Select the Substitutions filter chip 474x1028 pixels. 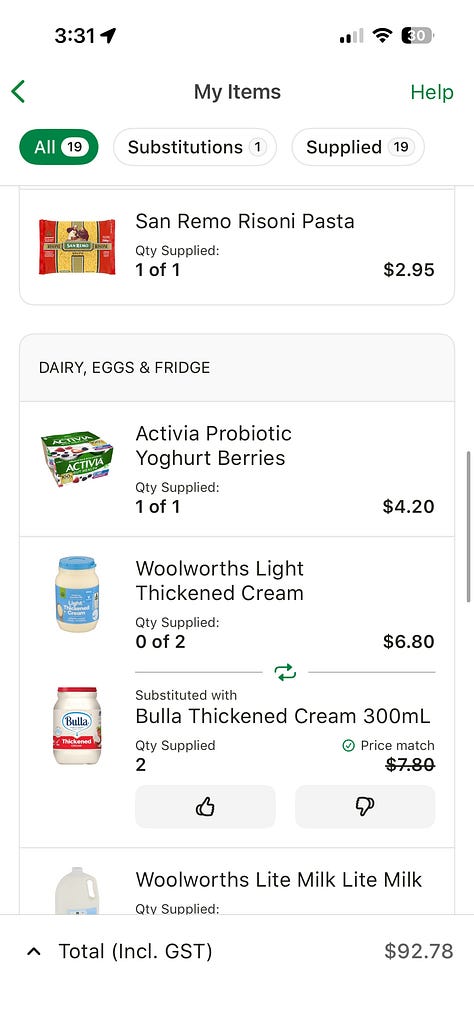(x=195, y=147)
